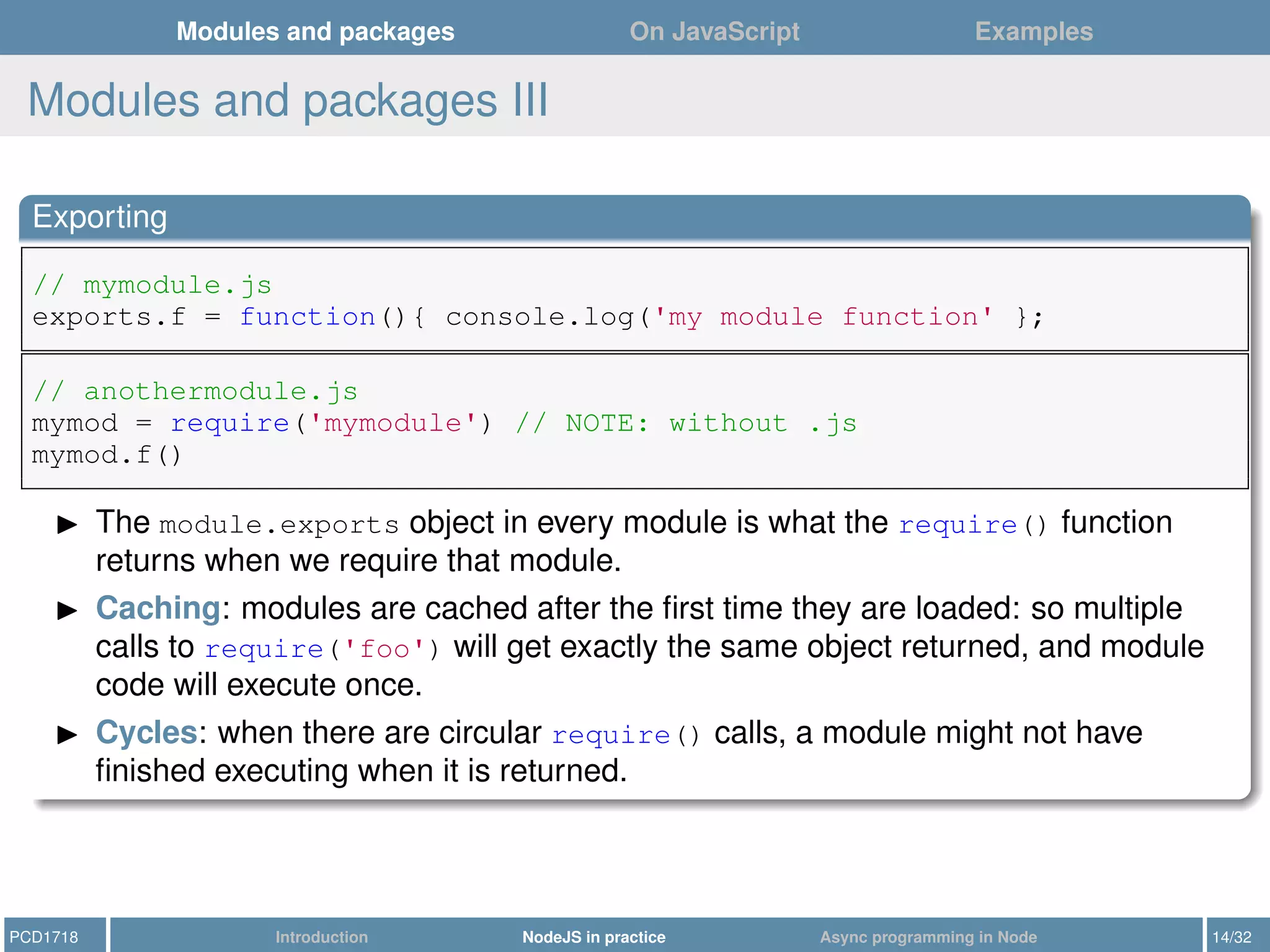Click the page counter 14/32
This screenshot has width=1270, height=952.
(1232, 937)
